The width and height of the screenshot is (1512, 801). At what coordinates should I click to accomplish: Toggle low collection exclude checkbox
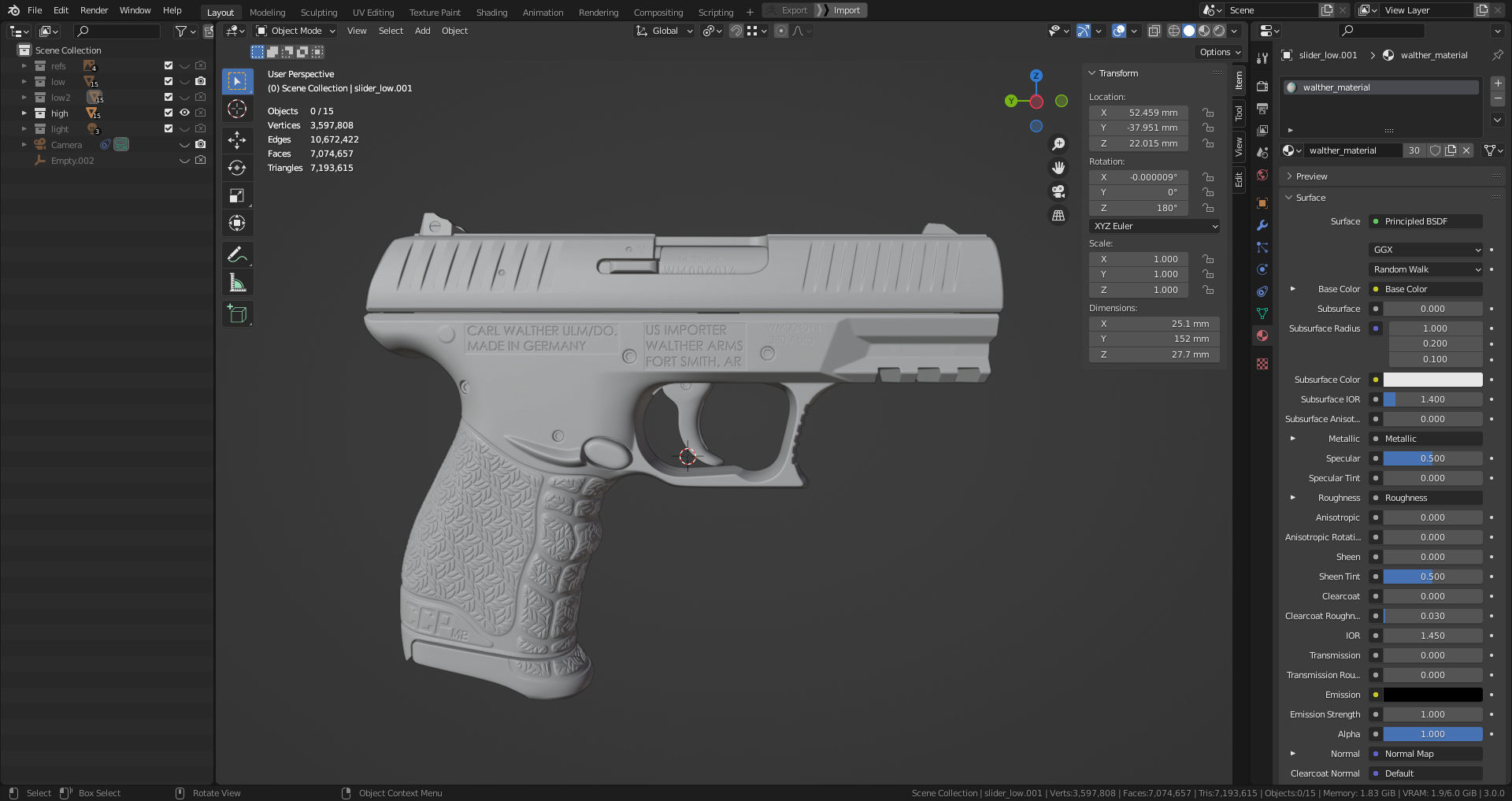[168, 81]
